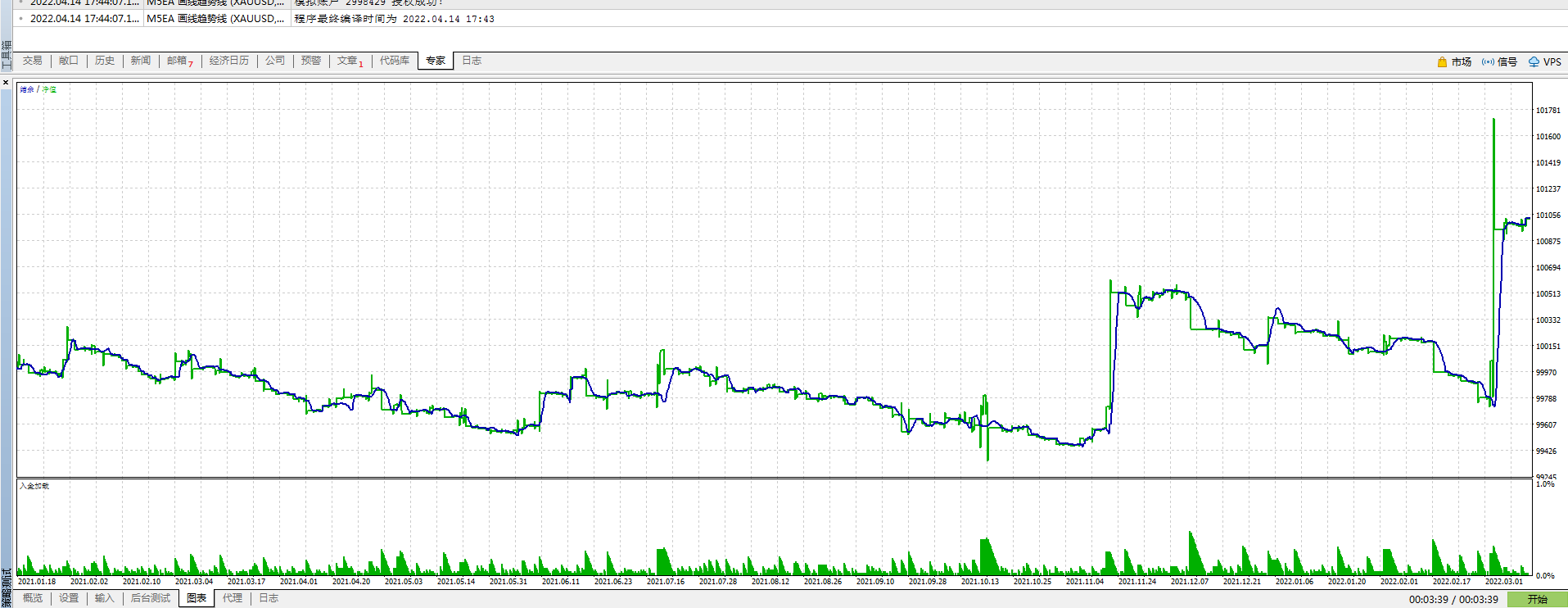Open the VPS cloud icon

tap(1534, 61)
